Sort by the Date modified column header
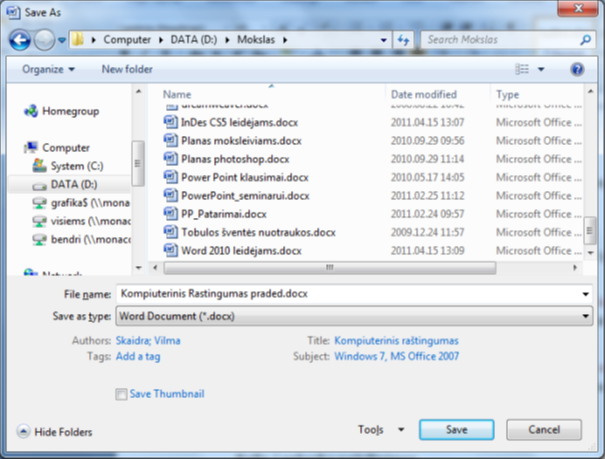This screenshot has height=459, width=605. point(424,94)
